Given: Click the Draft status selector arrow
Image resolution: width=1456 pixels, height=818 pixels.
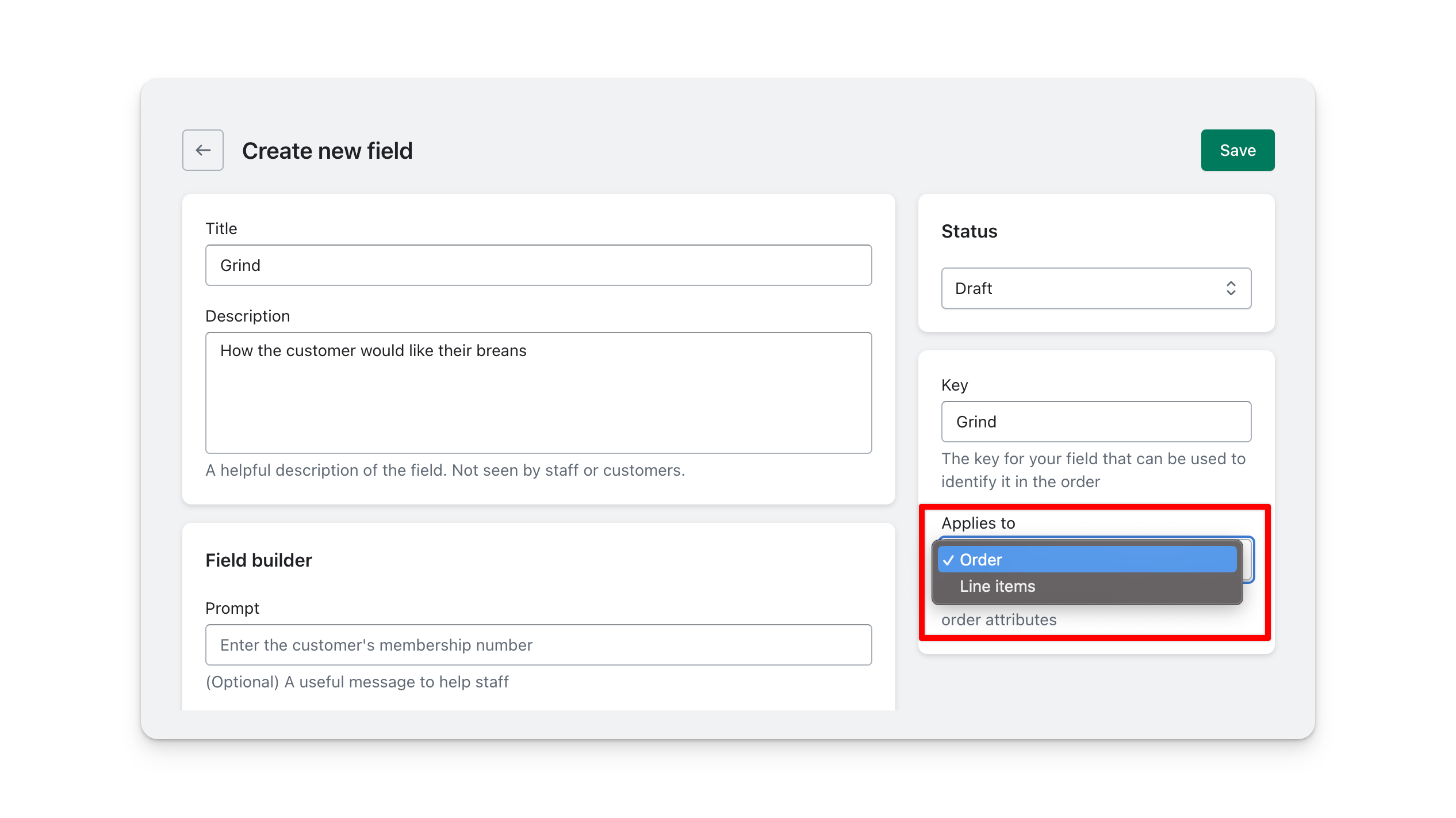Looking at the screenshot, I should (1232, 288).
